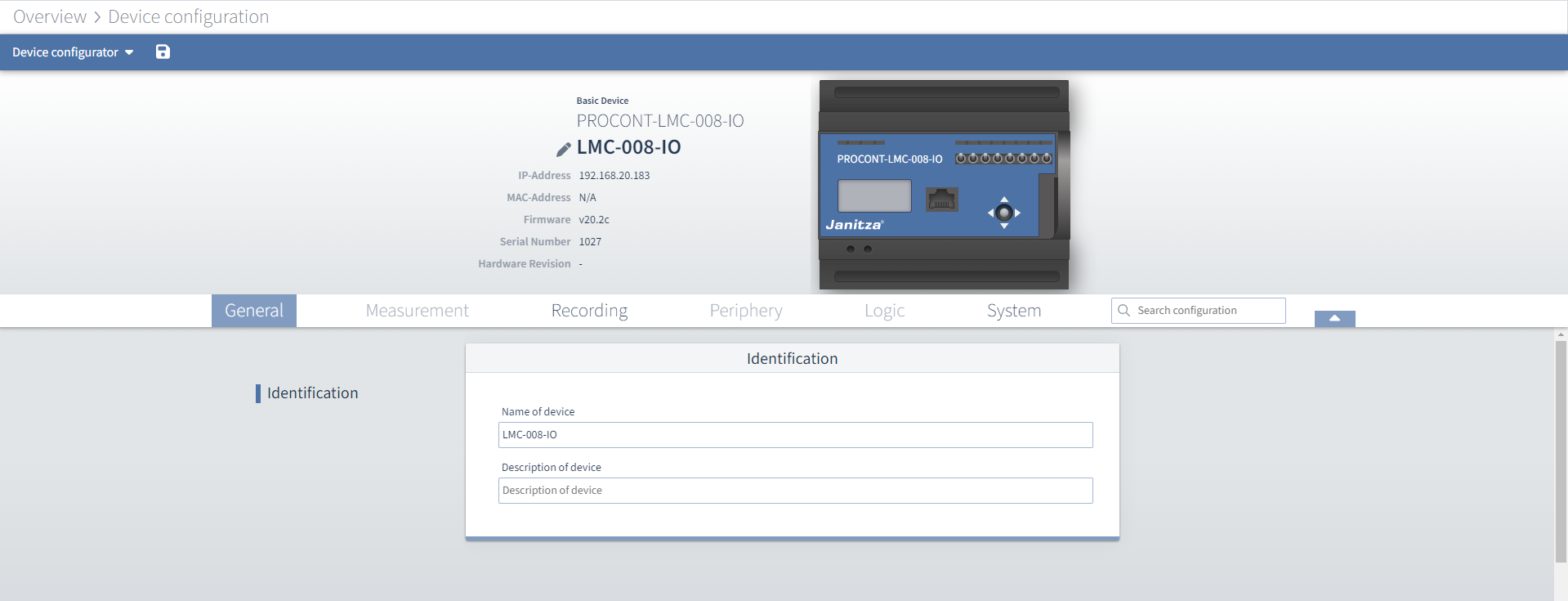Click the pencil icon to edit device name
Image resolution: width=1568 pixels, height=601 pixels.
click(563, 149)
